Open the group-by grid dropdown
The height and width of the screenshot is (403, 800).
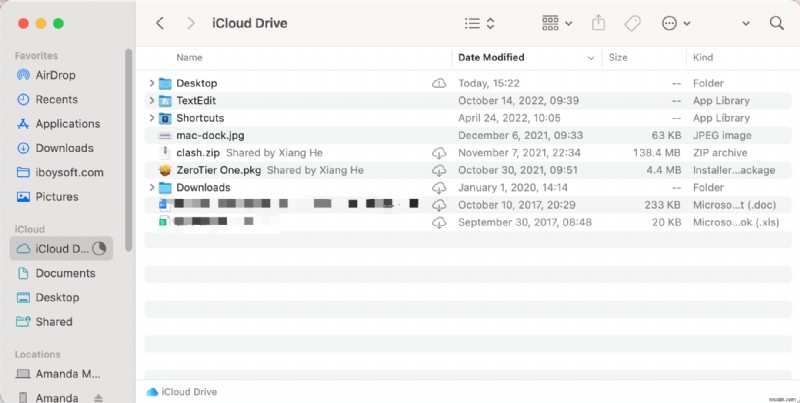[x=557, y=23]
